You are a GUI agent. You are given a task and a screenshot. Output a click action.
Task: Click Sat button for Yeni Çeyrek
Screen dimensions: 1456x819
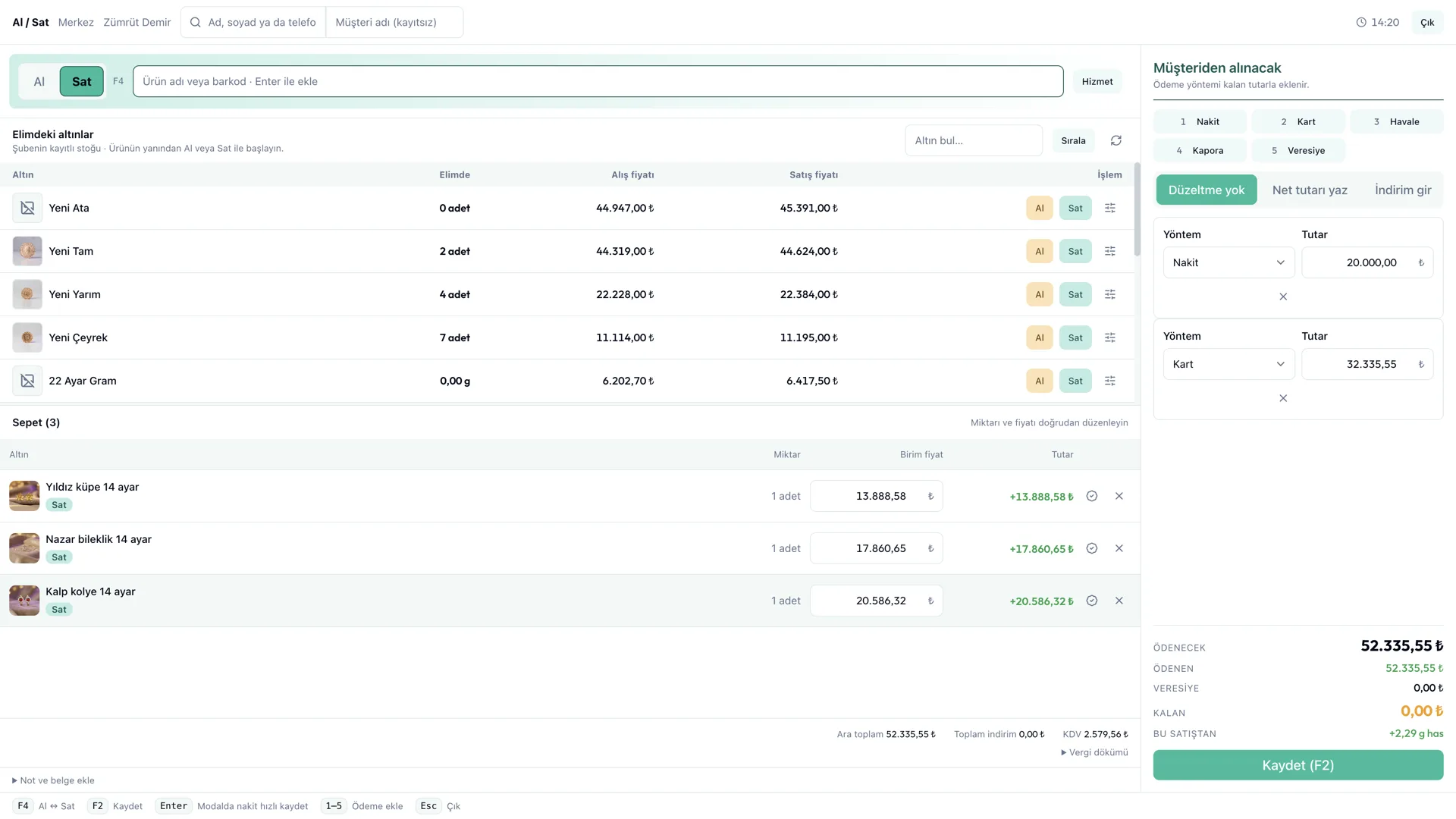tap(1075, 337)
